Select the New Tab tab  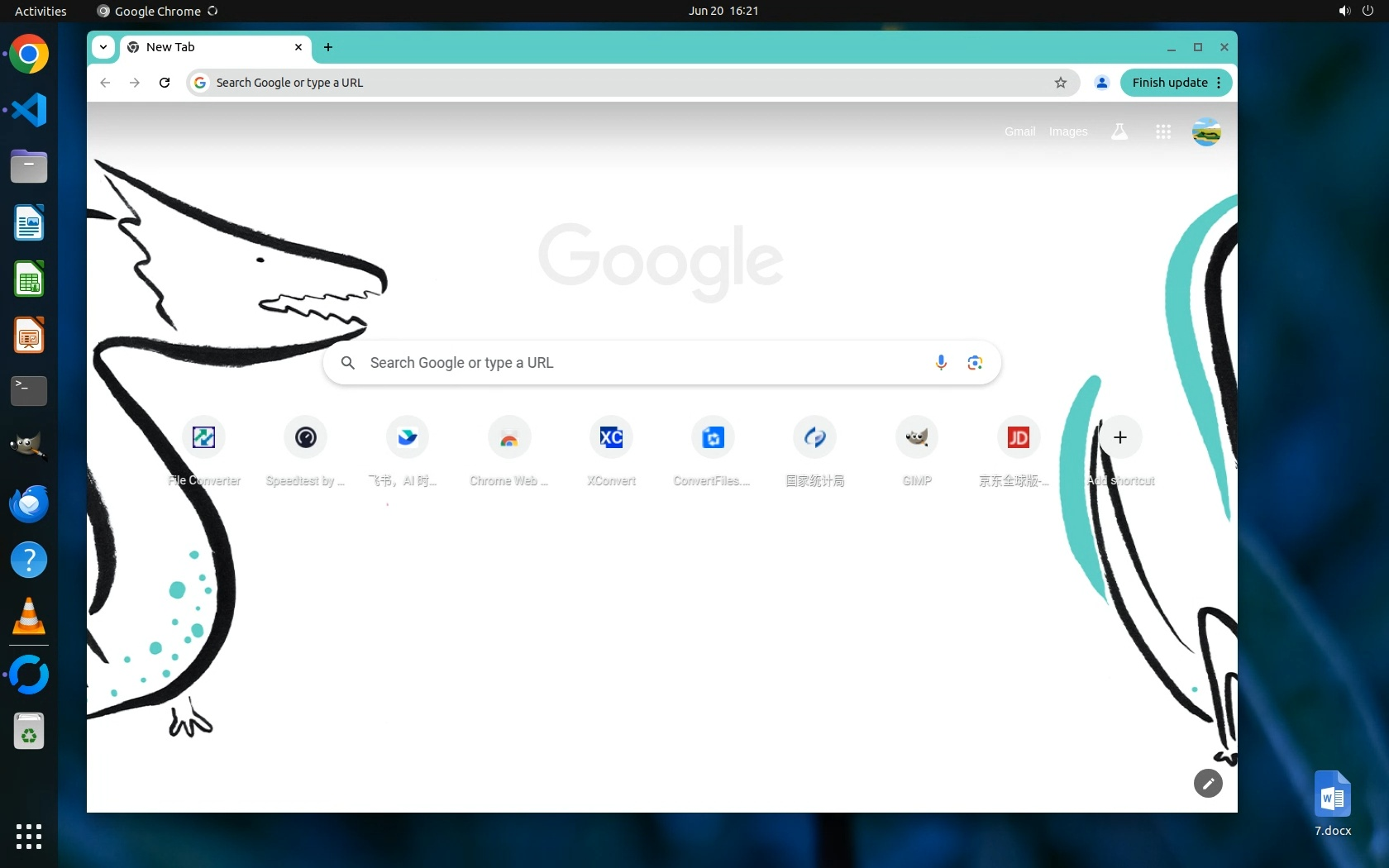207,47
